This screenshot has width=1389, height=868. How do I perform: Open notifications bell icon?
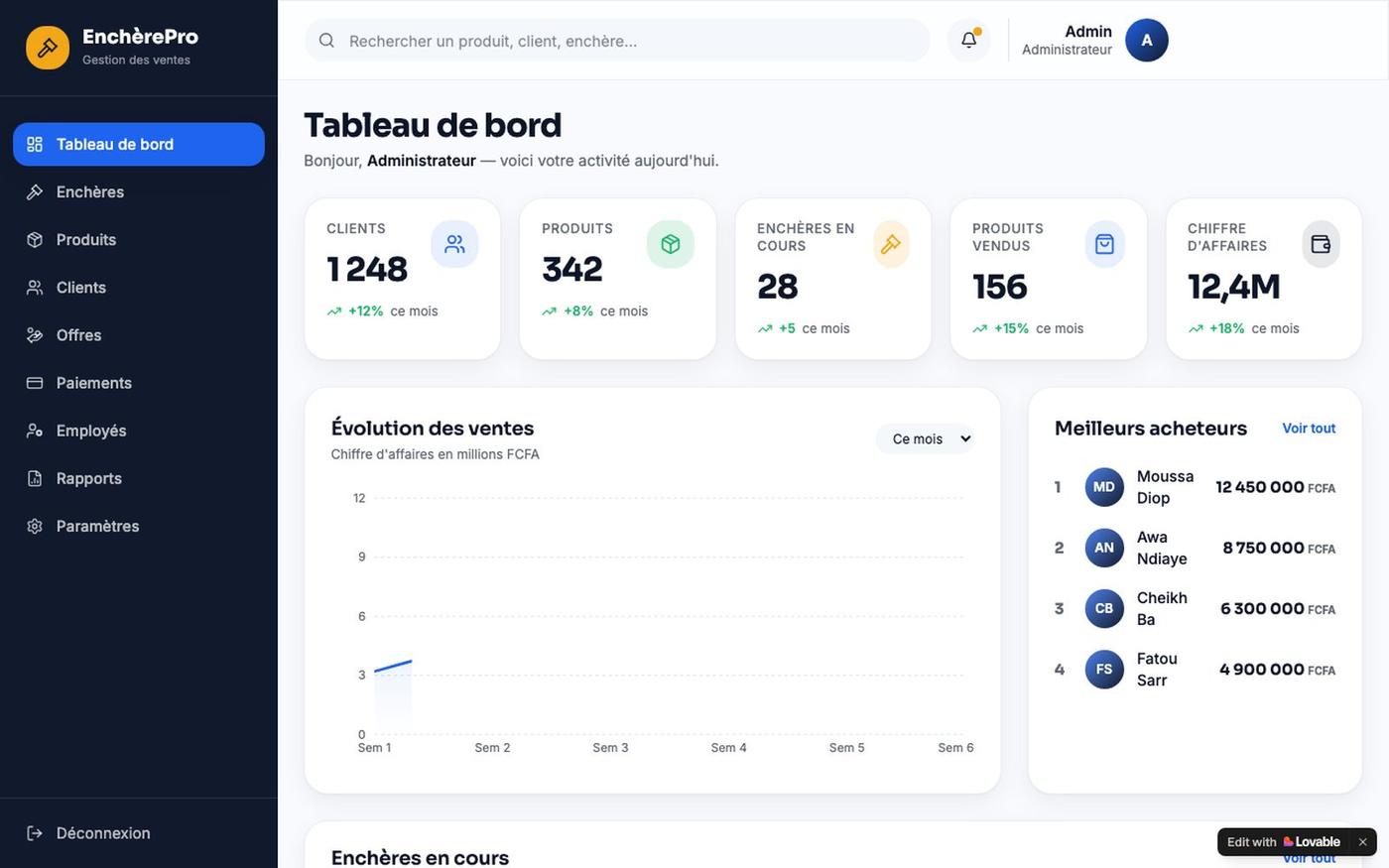click(x=968, y=41)
